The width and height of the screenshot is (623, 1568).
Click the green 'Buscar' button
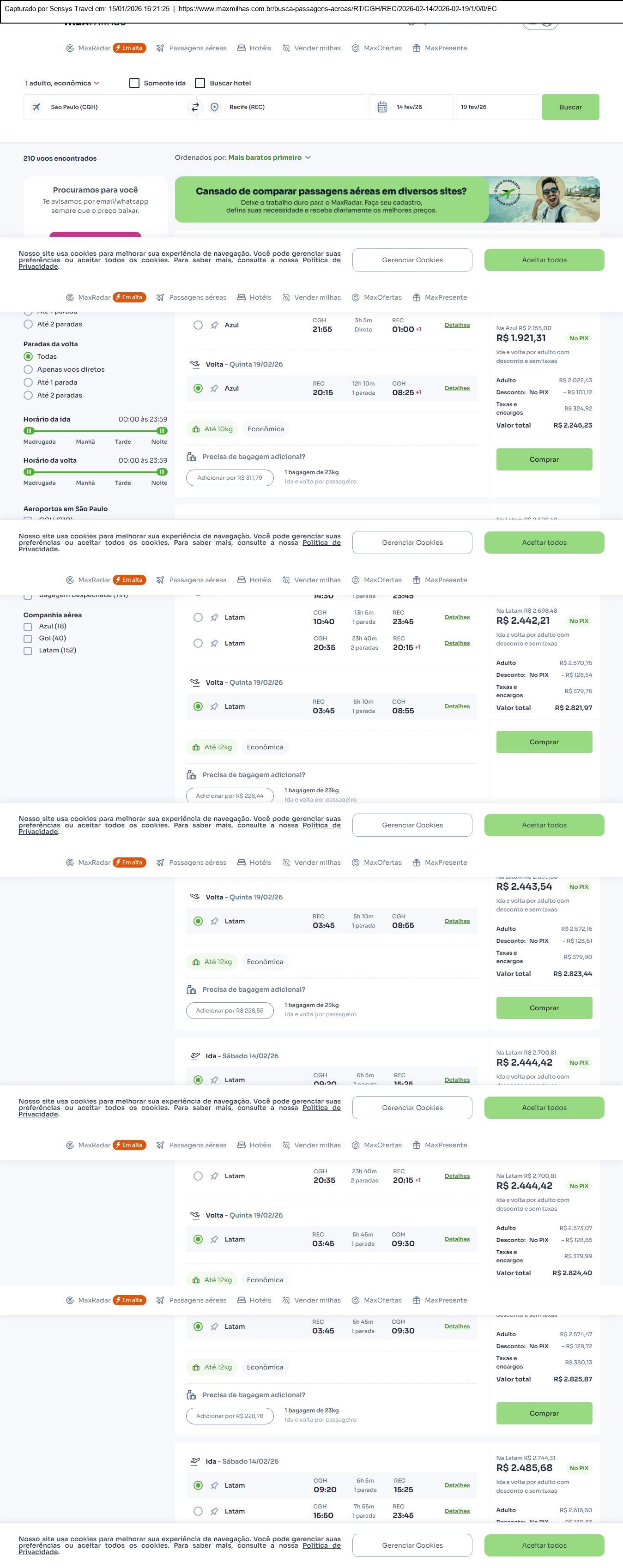click(570, 107)
